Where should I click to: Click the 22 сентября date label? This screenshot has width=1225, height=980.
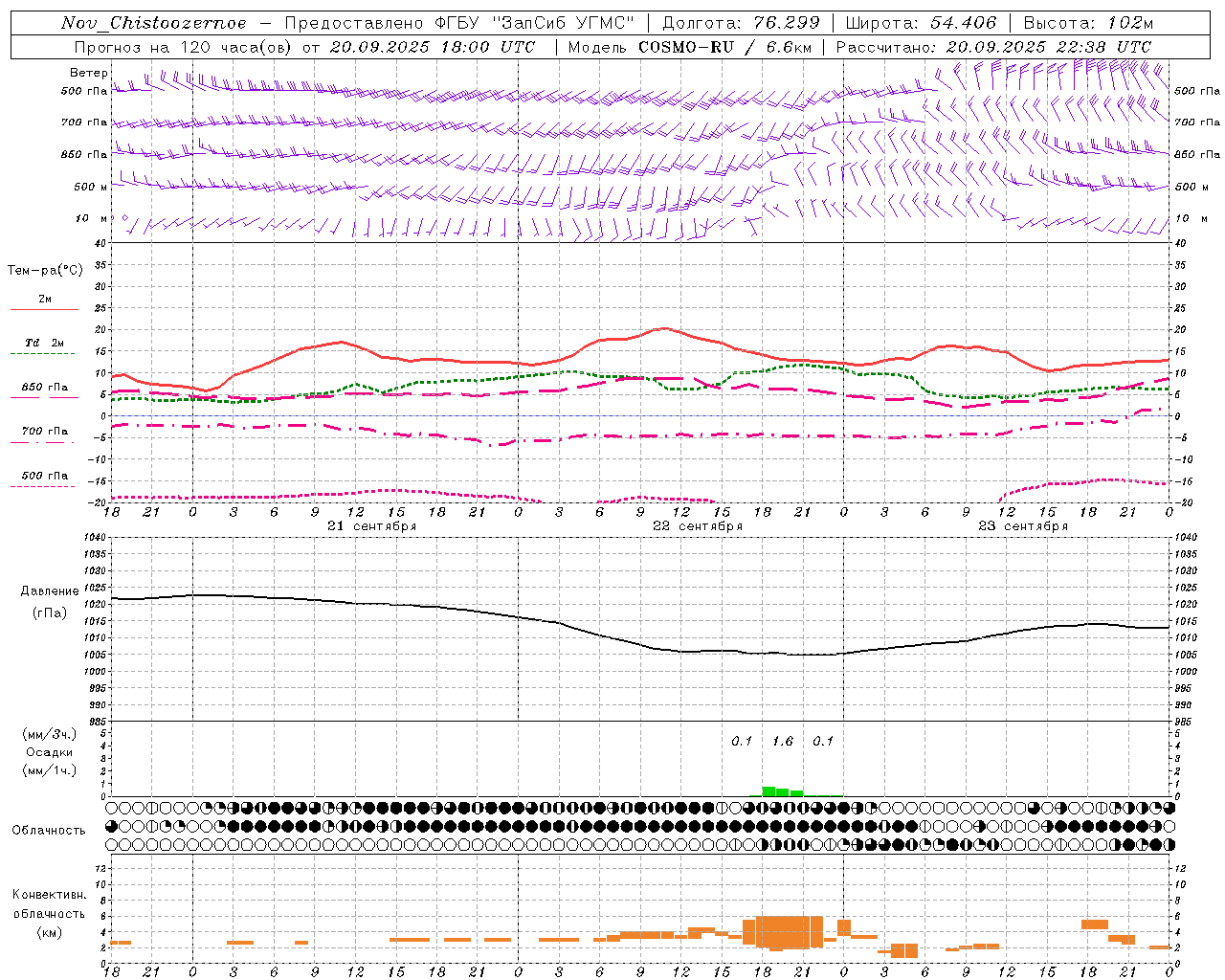pyautogui.click(x=698, y=526)
